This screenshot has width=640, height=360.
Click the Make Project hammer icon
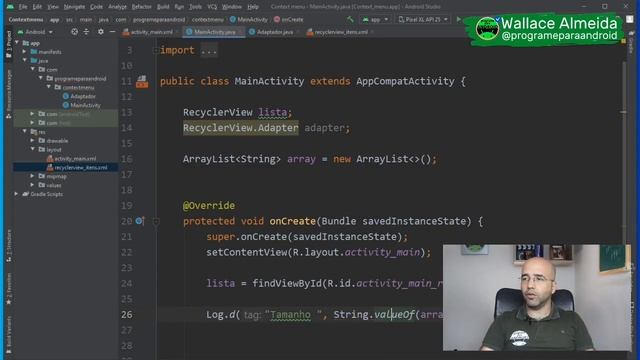(350, 19)
